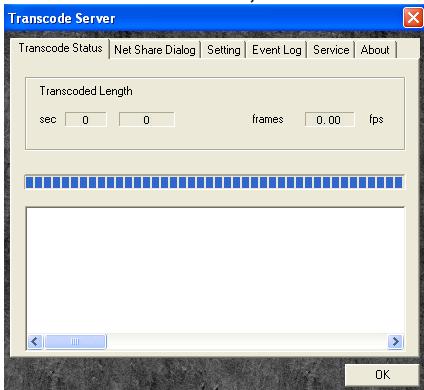This screenshot has height=390, width=424.
Task: Click the left scroll arrow in log pane
Action: (35, 341)
